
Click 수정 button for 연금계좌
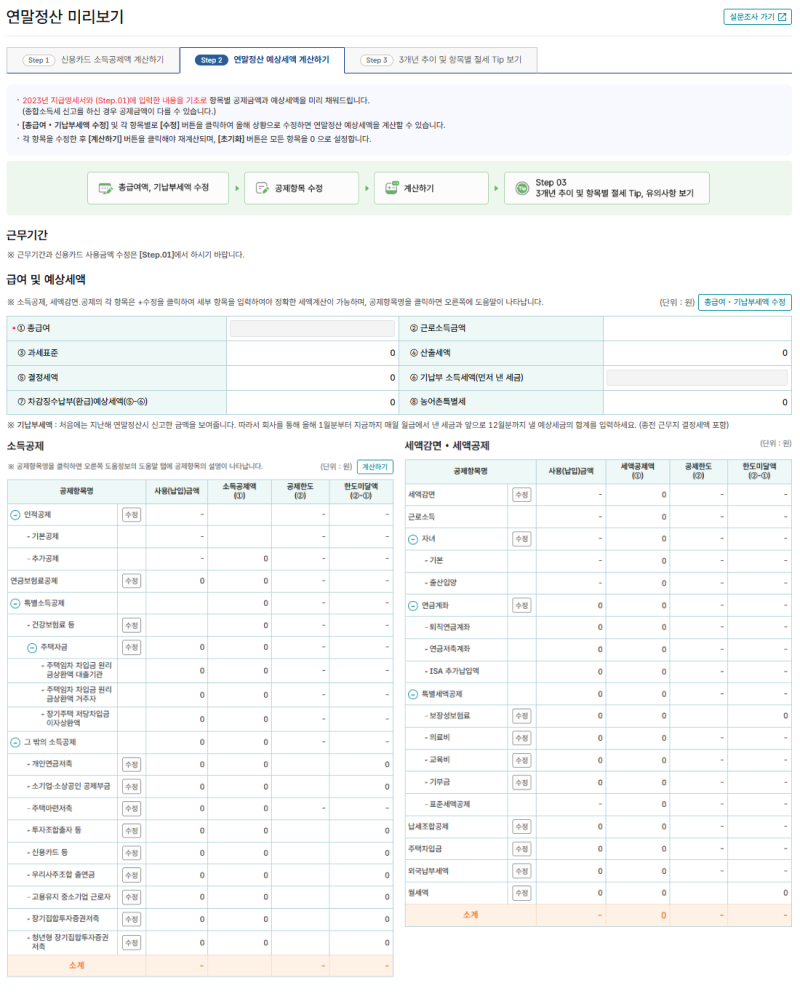(522, 605)
